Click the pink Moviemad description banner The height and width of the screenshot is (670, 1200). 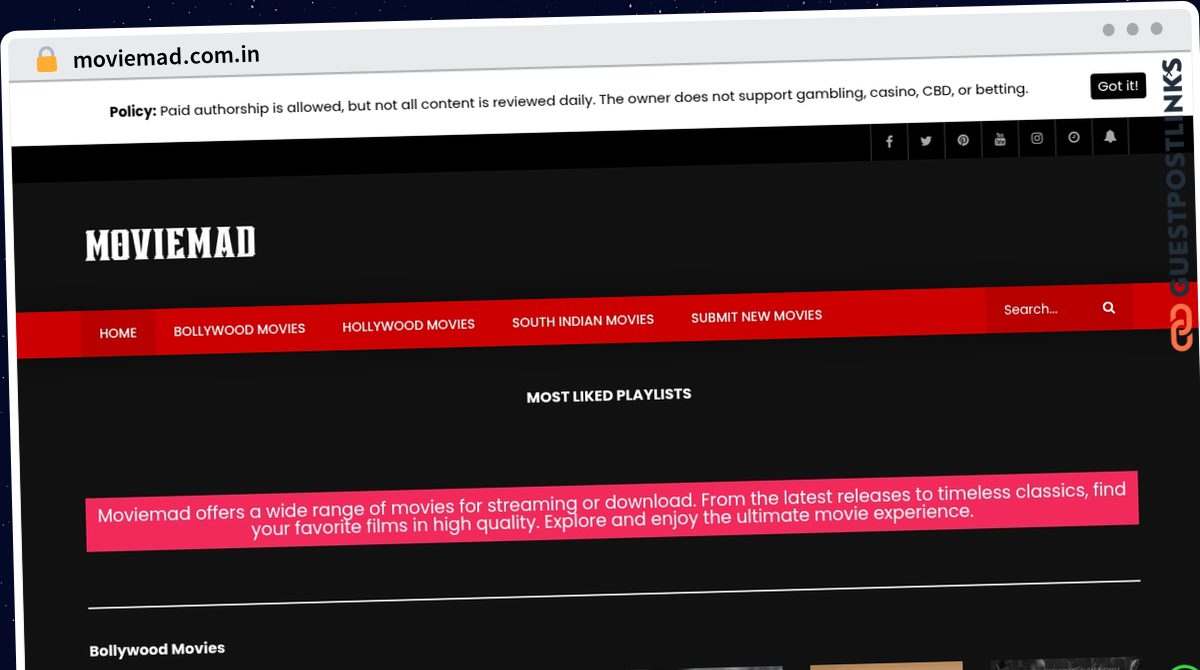[x=612, y=511]
